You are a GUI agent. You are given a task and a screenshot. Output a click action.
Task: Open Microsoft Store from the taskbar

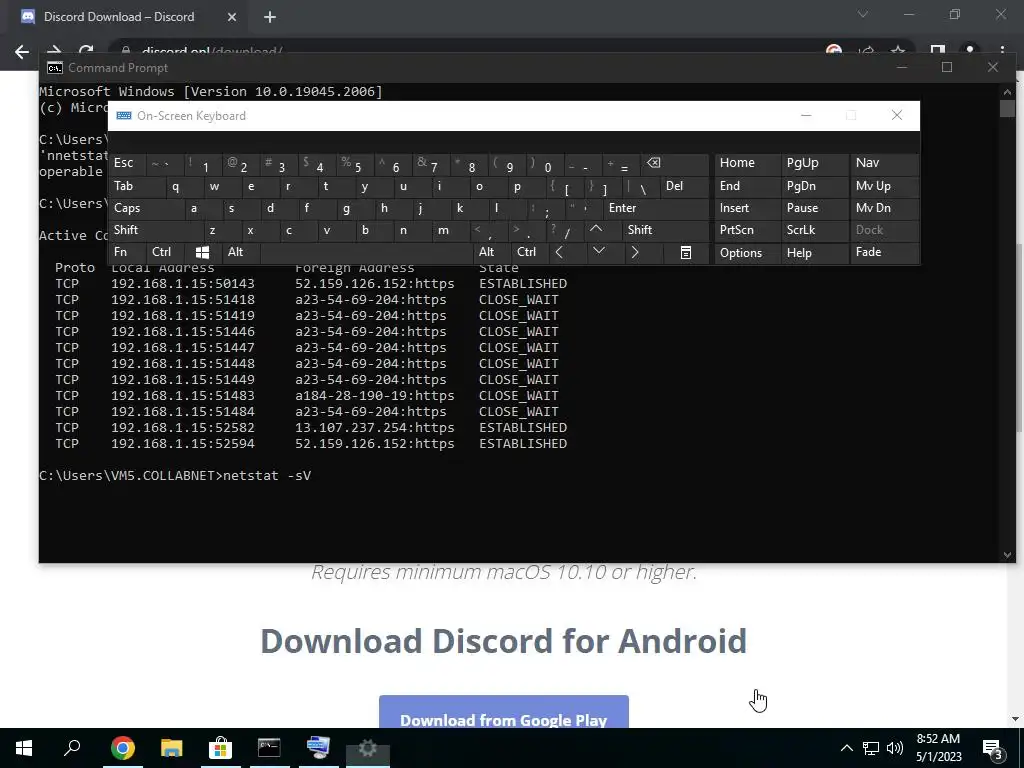220,748
